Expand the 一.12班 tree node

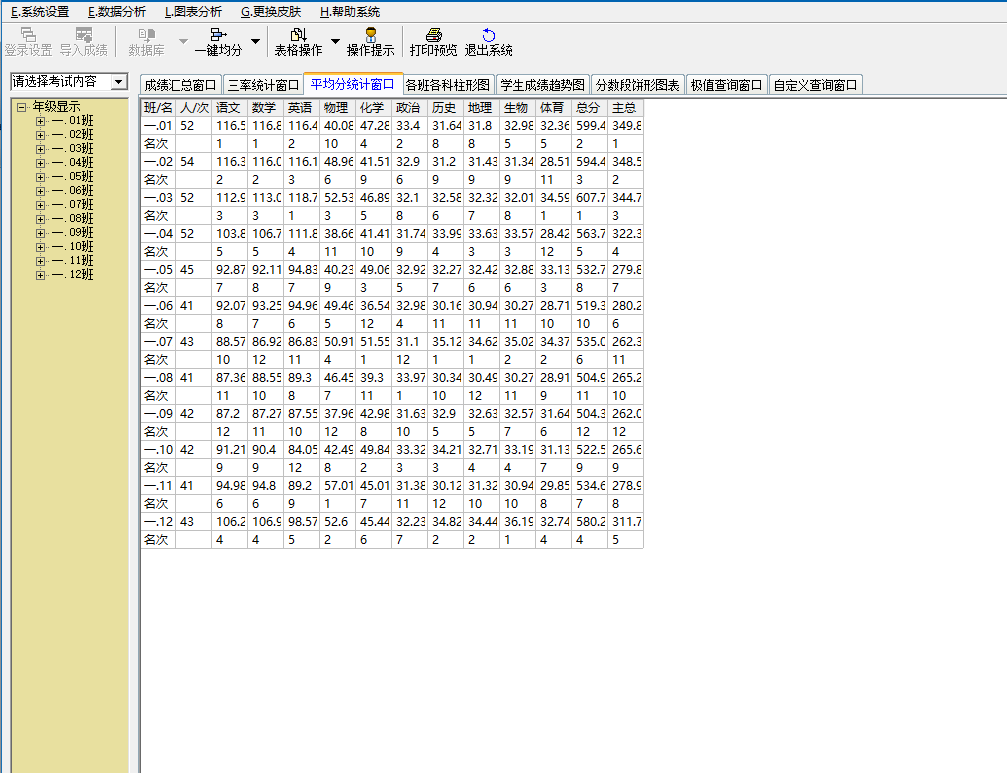pyautogui.click(x=41, y=275)
